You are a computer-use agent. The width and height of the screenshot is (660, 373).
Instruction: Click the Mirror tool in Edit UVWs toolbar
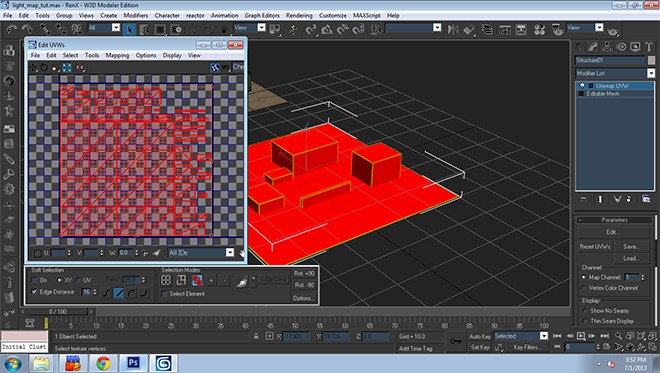[80, 67]
